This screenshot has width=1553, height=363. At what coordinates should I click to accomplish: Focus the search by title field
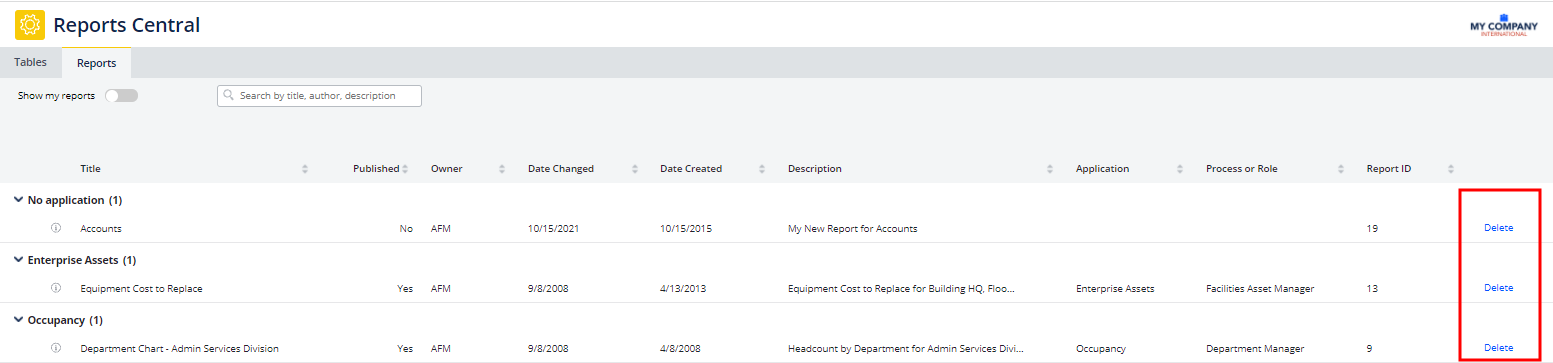319,96
